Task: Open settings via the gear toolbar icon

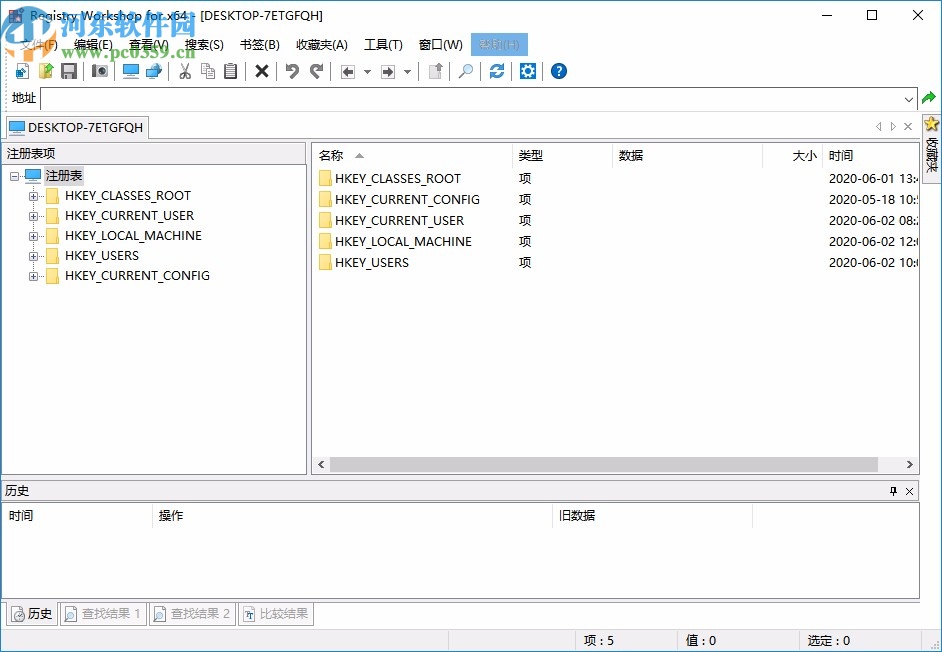Action: 528,71
